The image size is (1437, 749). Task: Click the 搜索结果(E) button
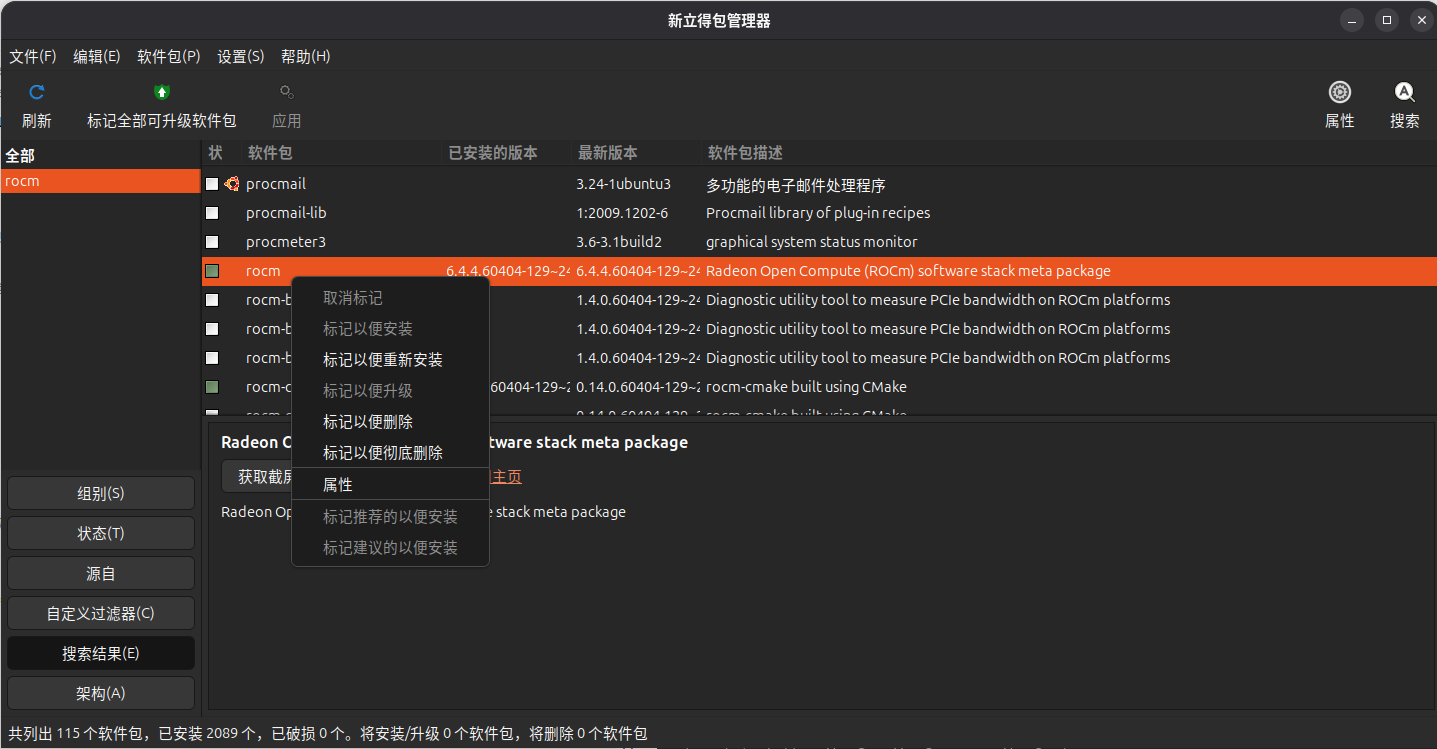pyautogui.click(x=101, y=653)
